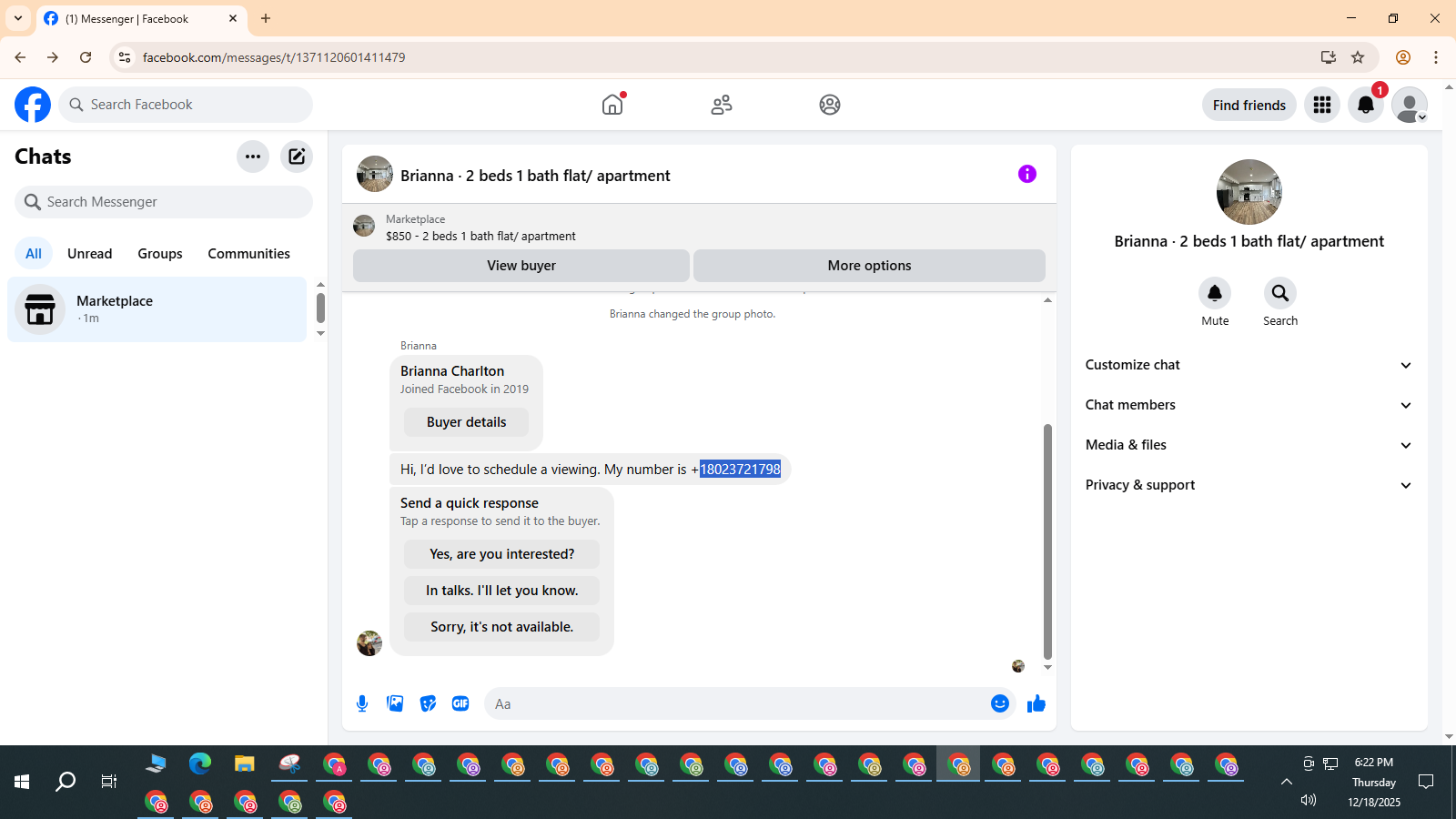Click the taskbar volume speaker icon

[x=1309, y=800]
